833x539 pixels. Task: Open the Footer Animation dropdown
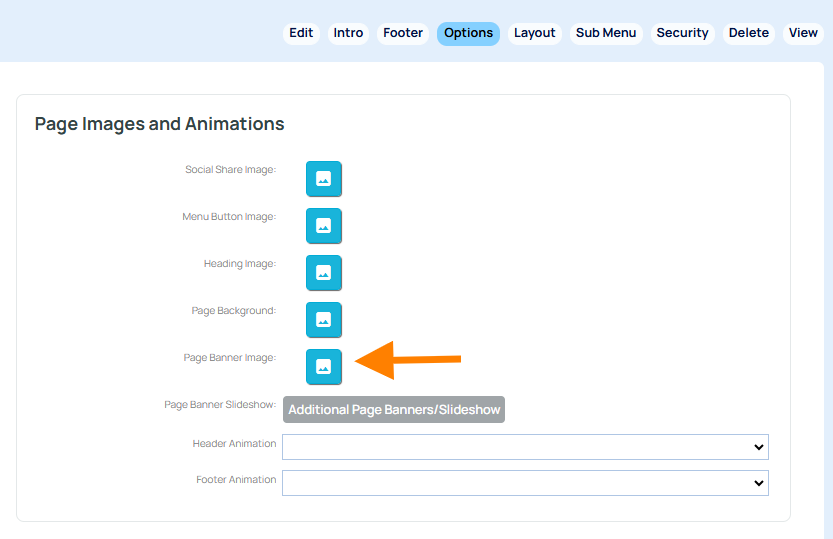pos(525,483)
